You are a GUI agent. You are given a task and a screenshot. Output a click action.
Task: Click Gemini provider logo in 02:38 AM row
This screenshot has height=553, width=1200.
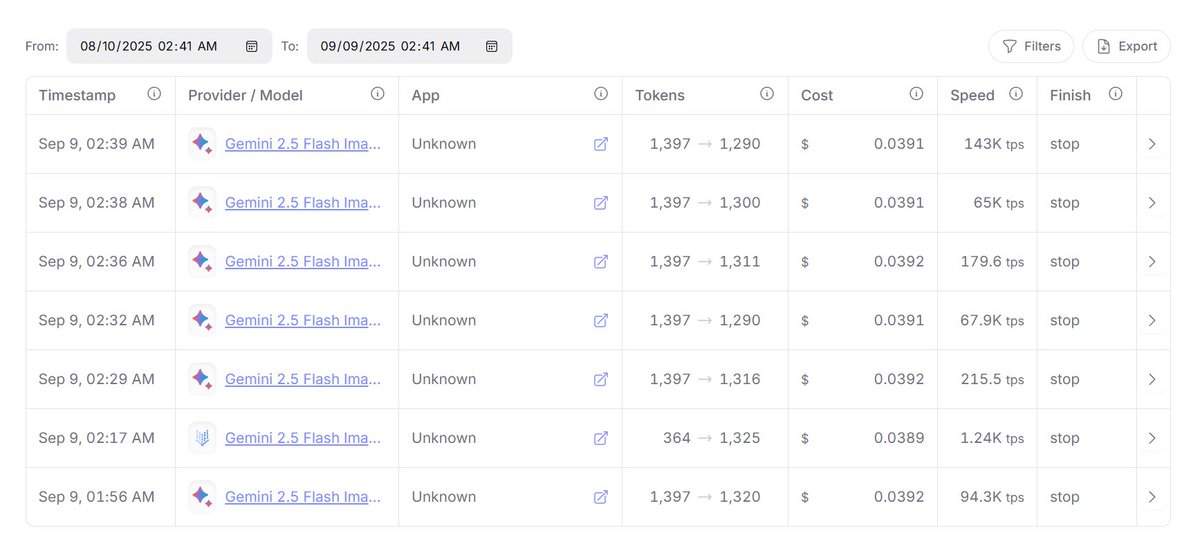coord(202,203)
